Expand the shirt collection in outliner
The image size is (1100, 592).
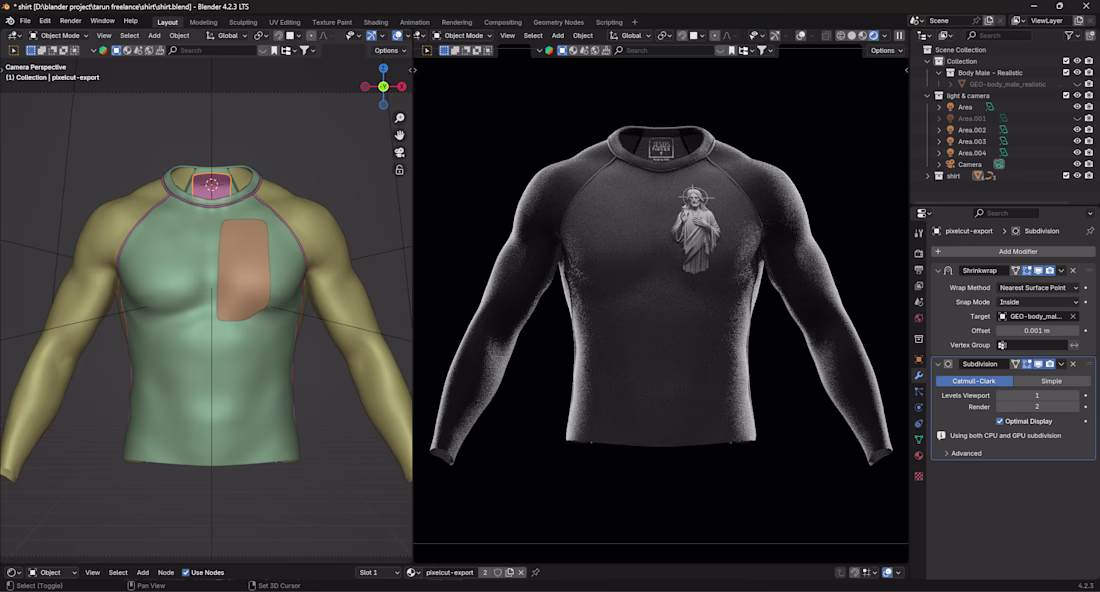tap(928, 176)
